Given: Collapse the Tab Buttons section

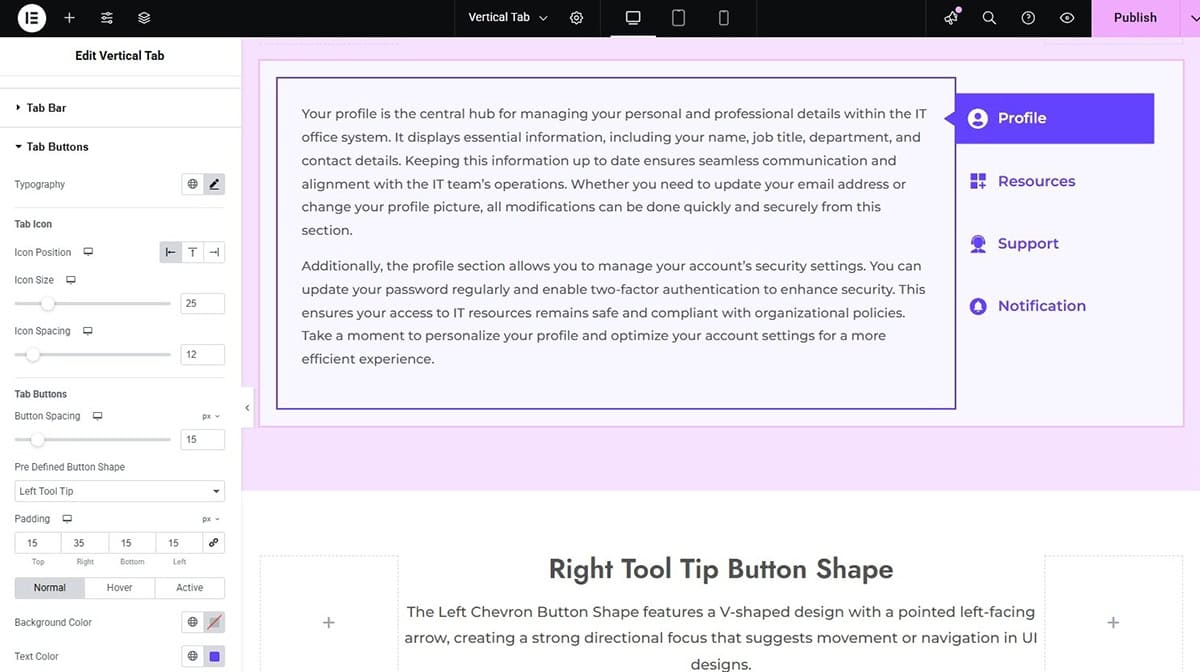Looking at the screenshot, I should pyautogui.click(x=120, y=147).
